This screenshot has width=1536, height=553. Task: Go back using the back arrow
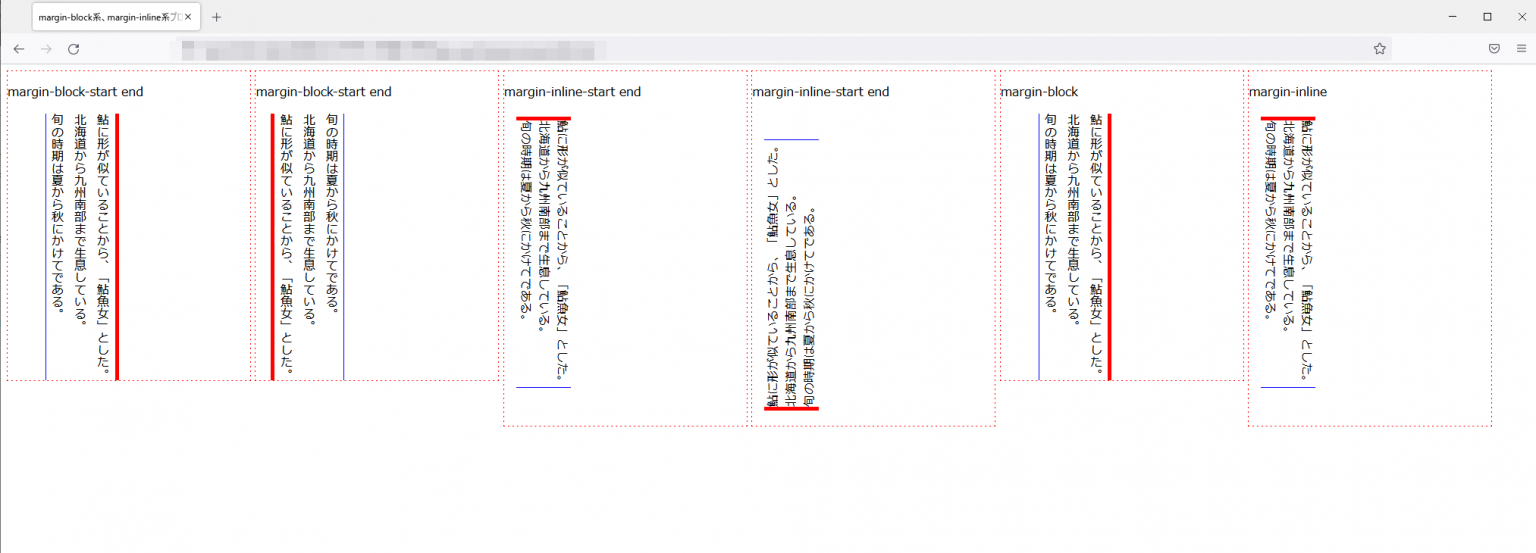(18, 49)
